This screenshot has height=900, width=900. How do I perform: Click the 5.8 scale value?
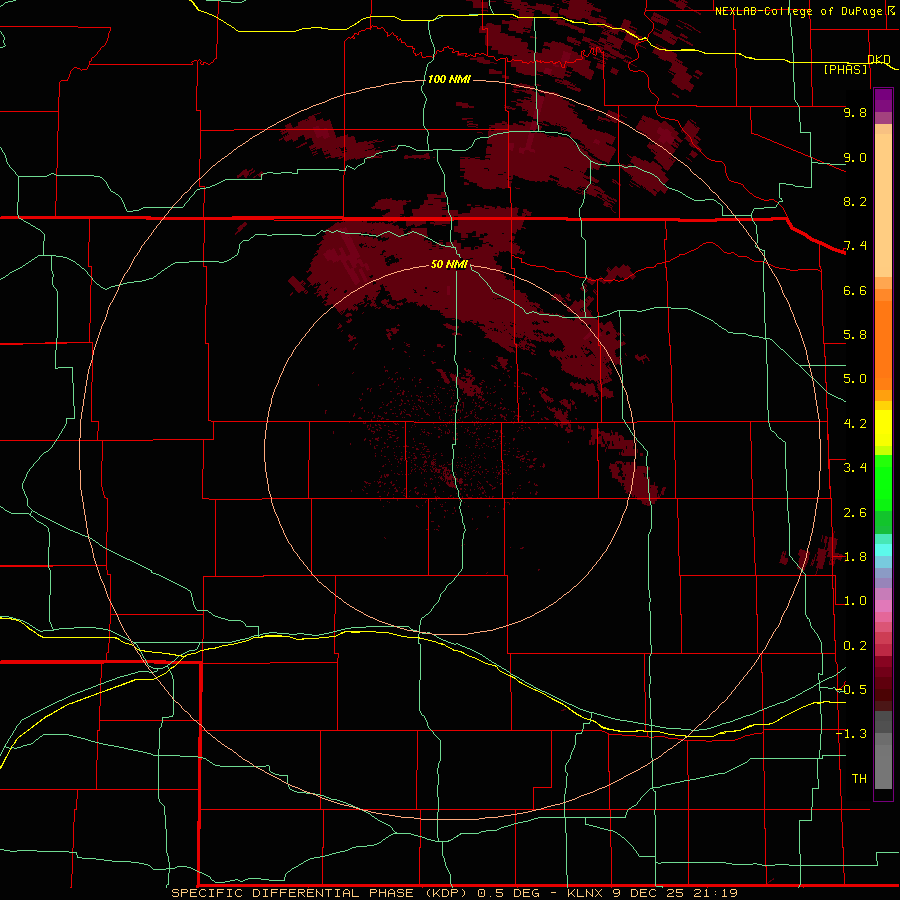[x=855, y=335]
